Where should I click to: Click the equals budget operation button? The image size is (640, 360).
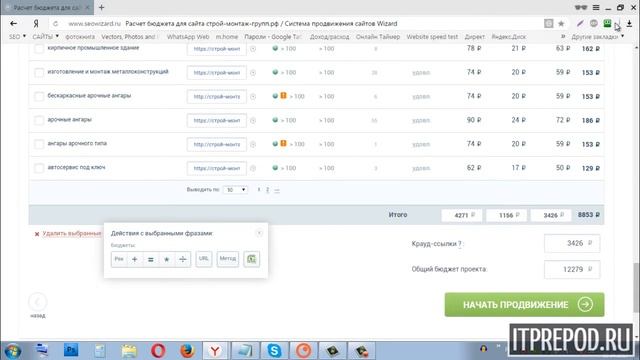tap(151, 259)
